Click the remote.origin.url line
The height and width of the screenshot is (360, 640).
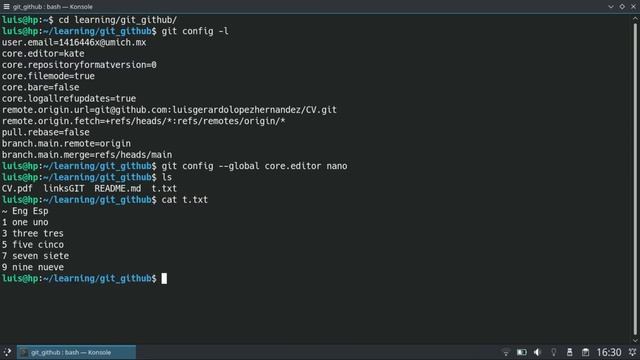tap(169, 110)
